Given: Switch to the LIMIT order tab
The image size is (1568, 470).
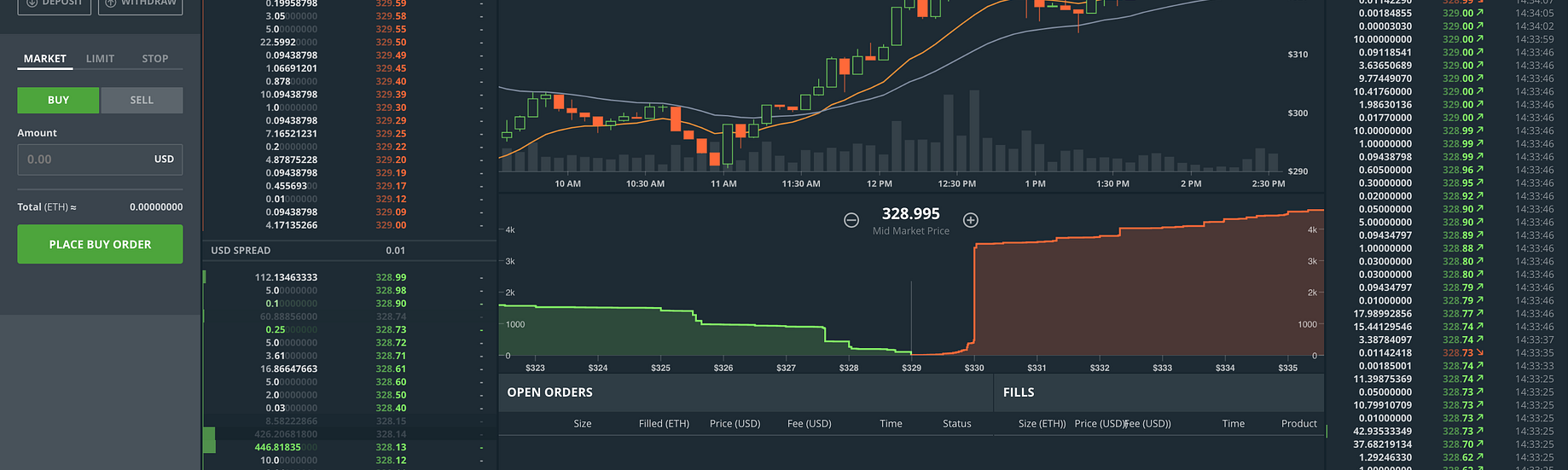Looking at the screenshot, I should [x=100, y=59].
